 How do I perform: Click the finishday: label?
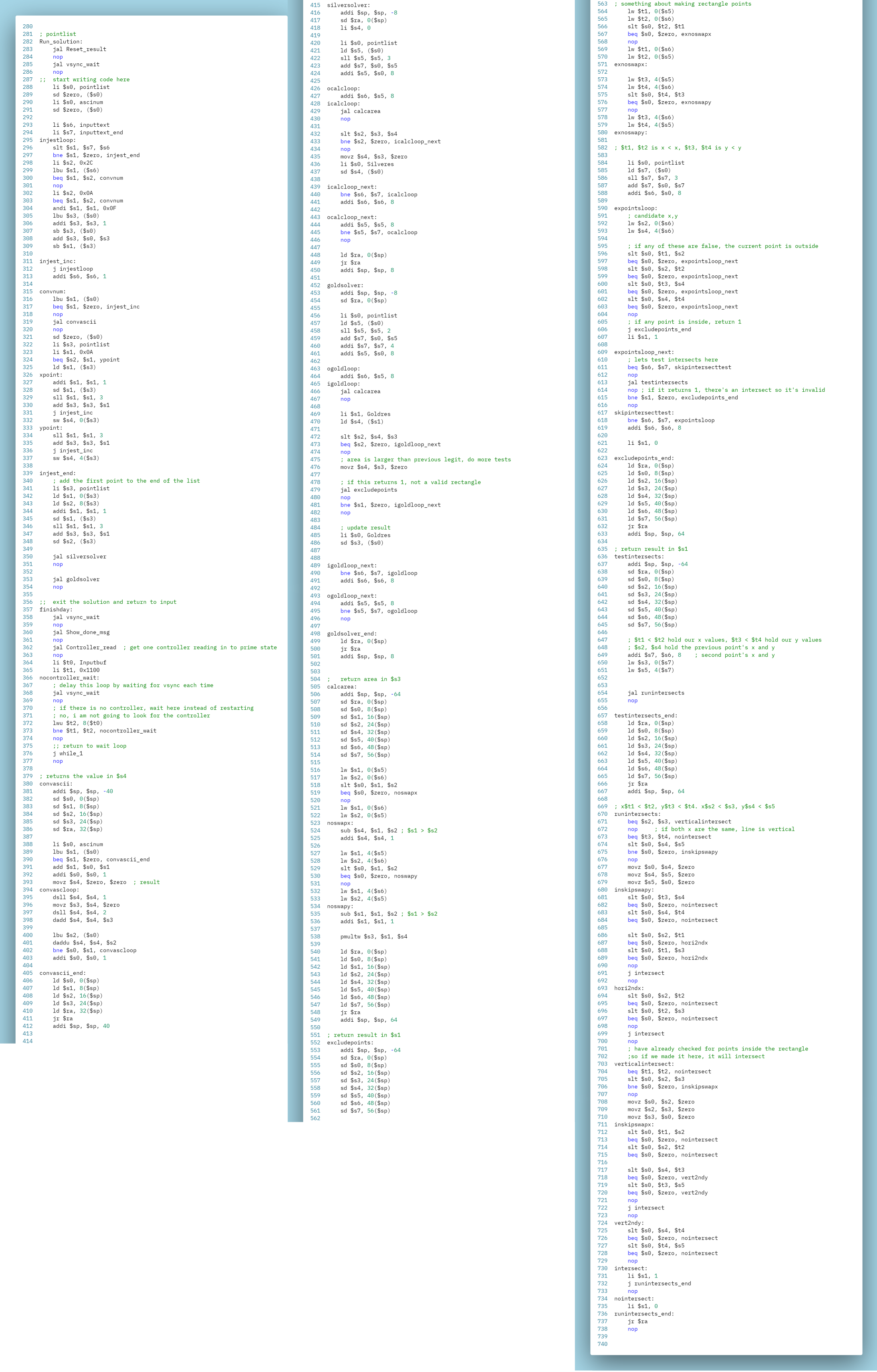coord(55,610)
